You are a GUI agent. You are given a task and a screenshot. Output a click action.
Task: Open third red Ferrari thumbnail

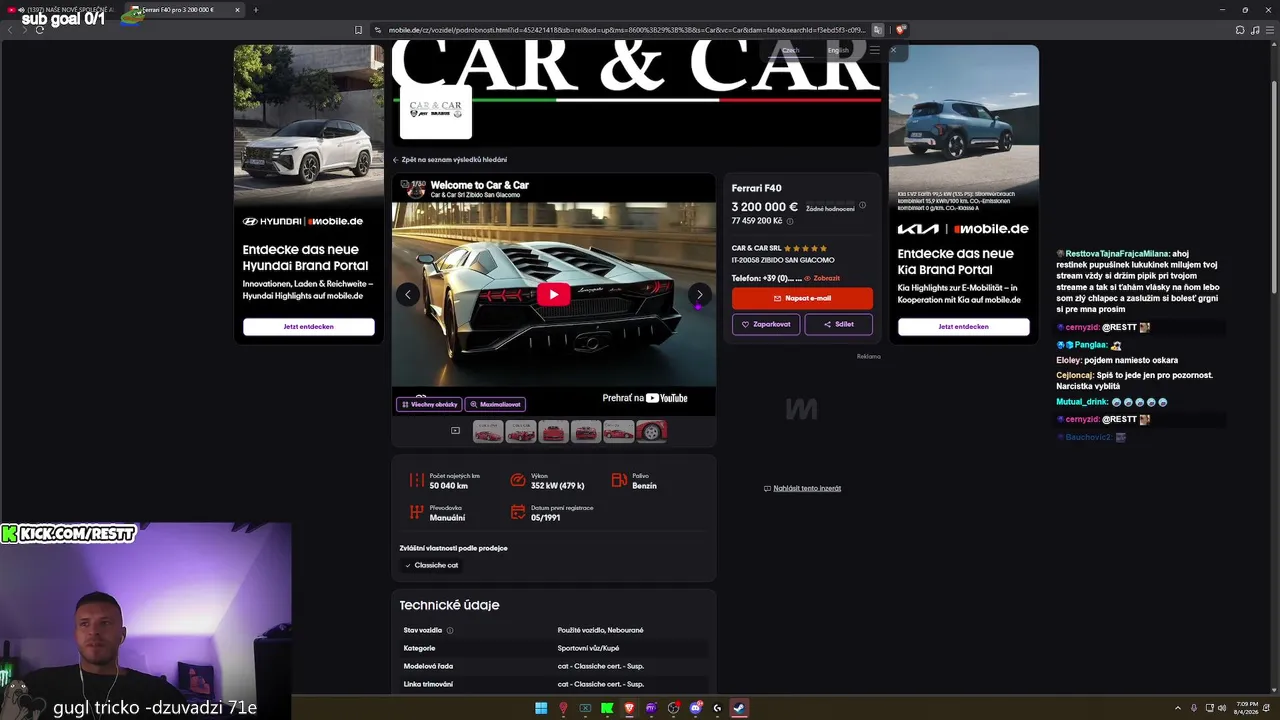553,431
